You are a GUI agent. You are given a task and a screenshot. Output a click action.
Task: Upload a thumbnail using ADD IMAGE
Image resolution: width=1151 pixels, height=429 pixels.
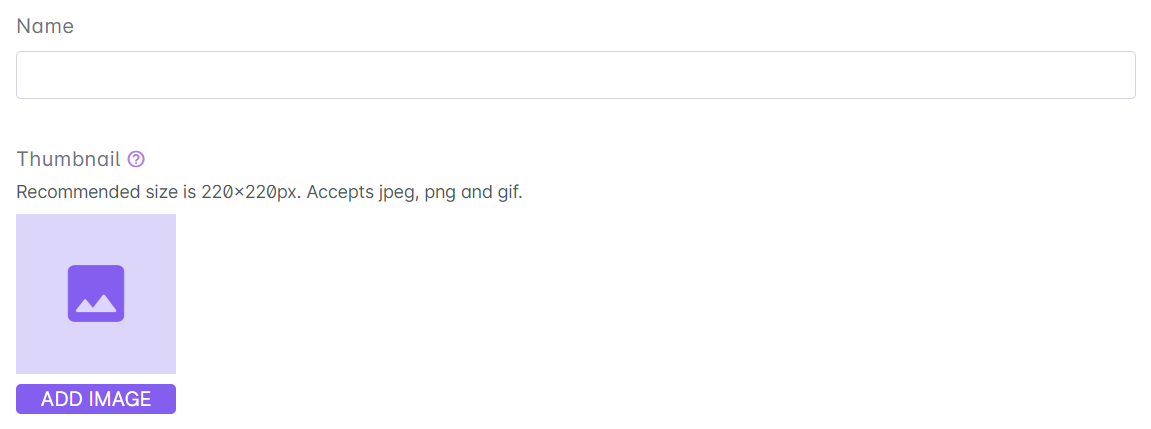(x=96, y=399)
